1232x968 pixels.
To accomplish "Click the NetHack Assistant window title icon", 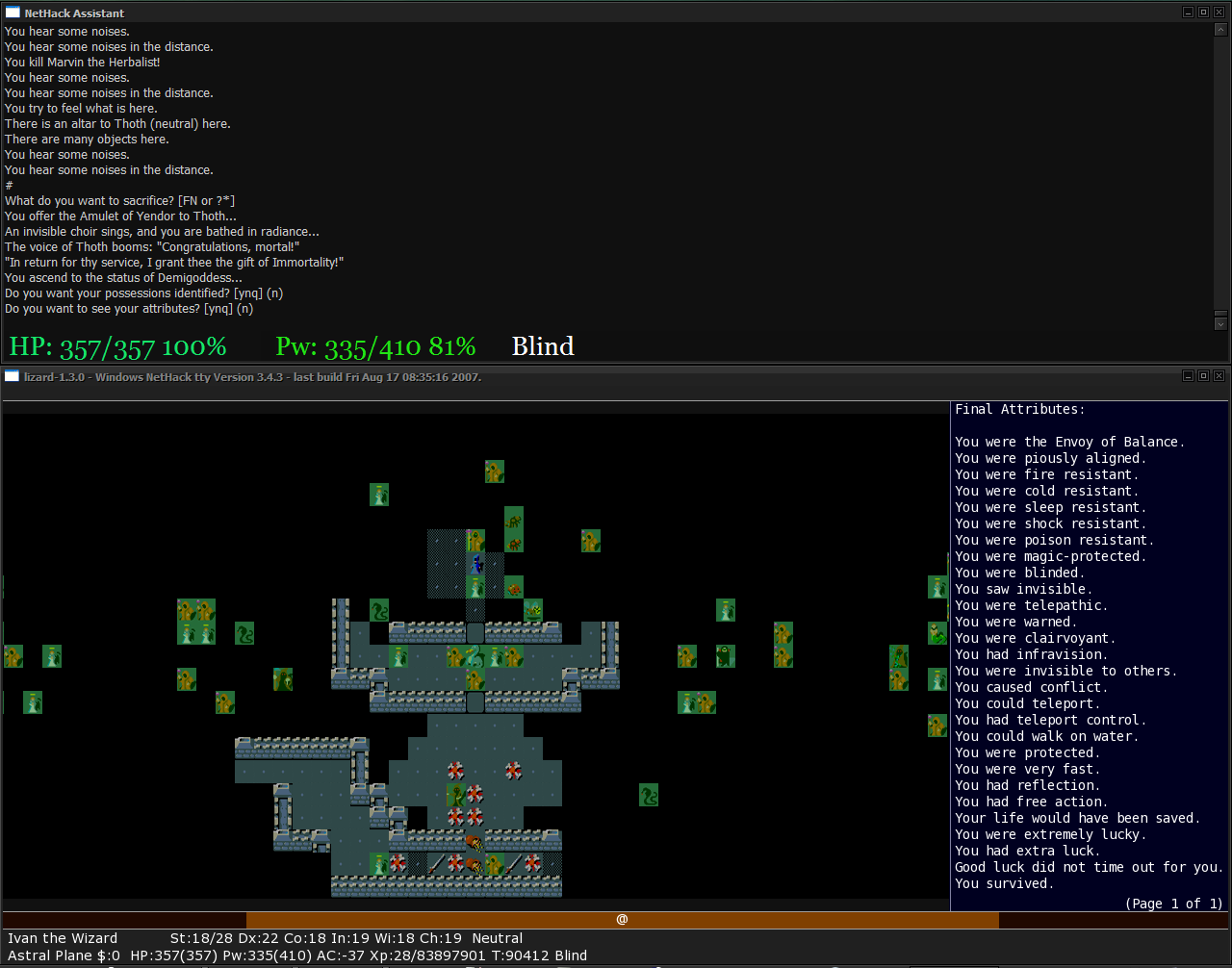I will [13, 13].
